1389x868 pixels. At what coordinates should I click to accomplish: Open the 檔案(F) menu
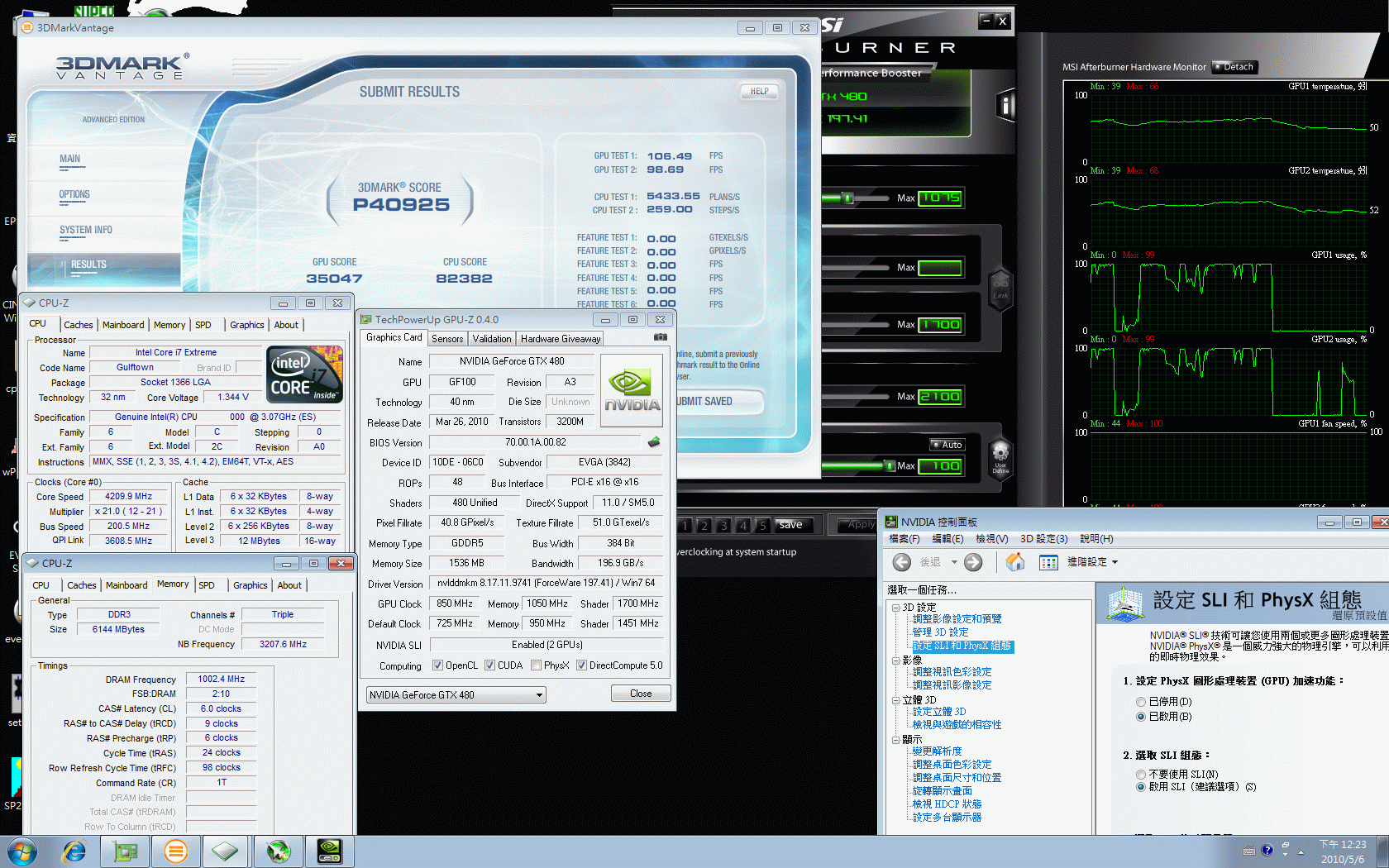[904, 539]
